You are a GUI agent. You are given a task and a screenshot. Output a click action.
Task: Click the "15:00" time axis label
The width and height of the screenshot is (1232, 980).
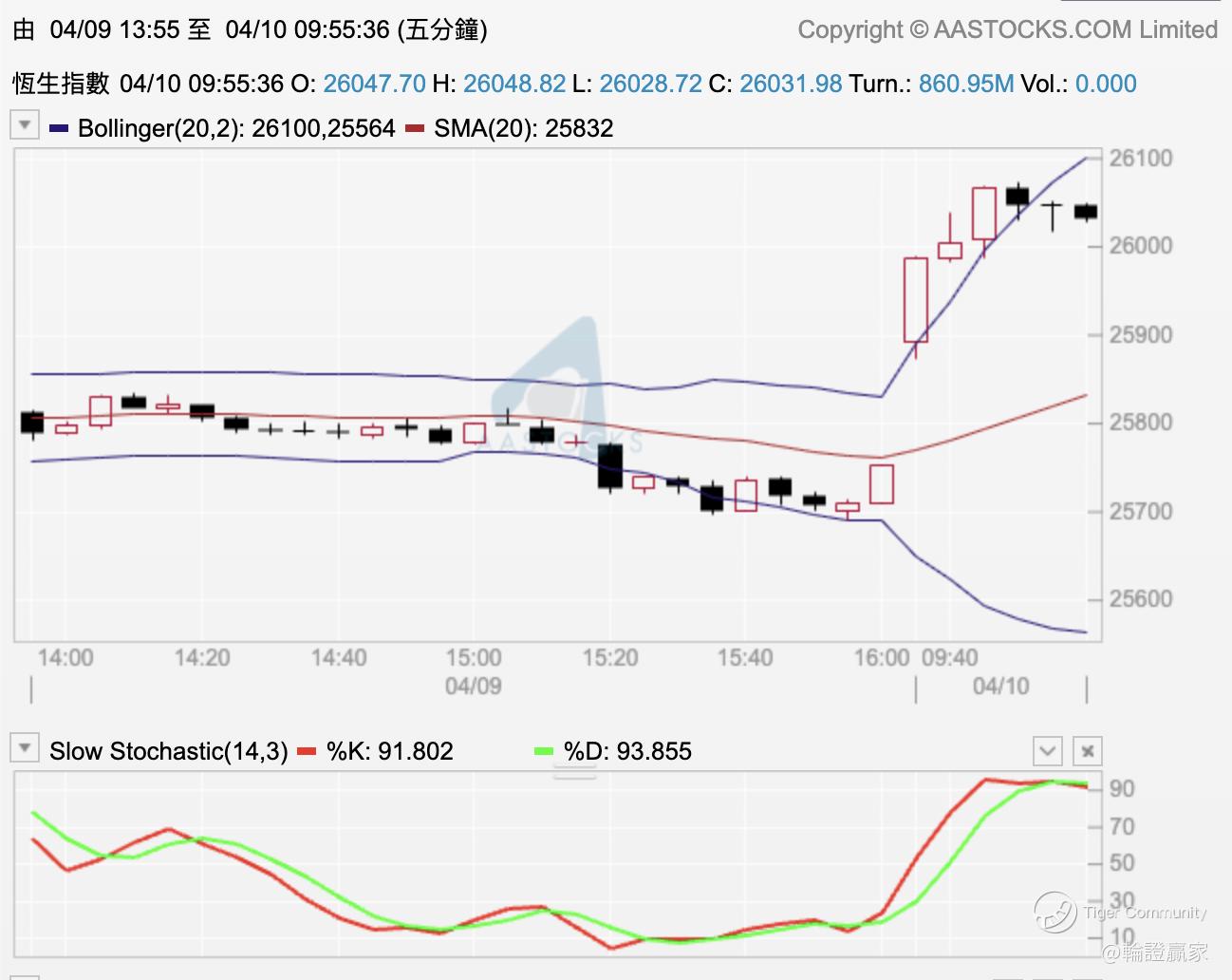[x=474, y=657]
